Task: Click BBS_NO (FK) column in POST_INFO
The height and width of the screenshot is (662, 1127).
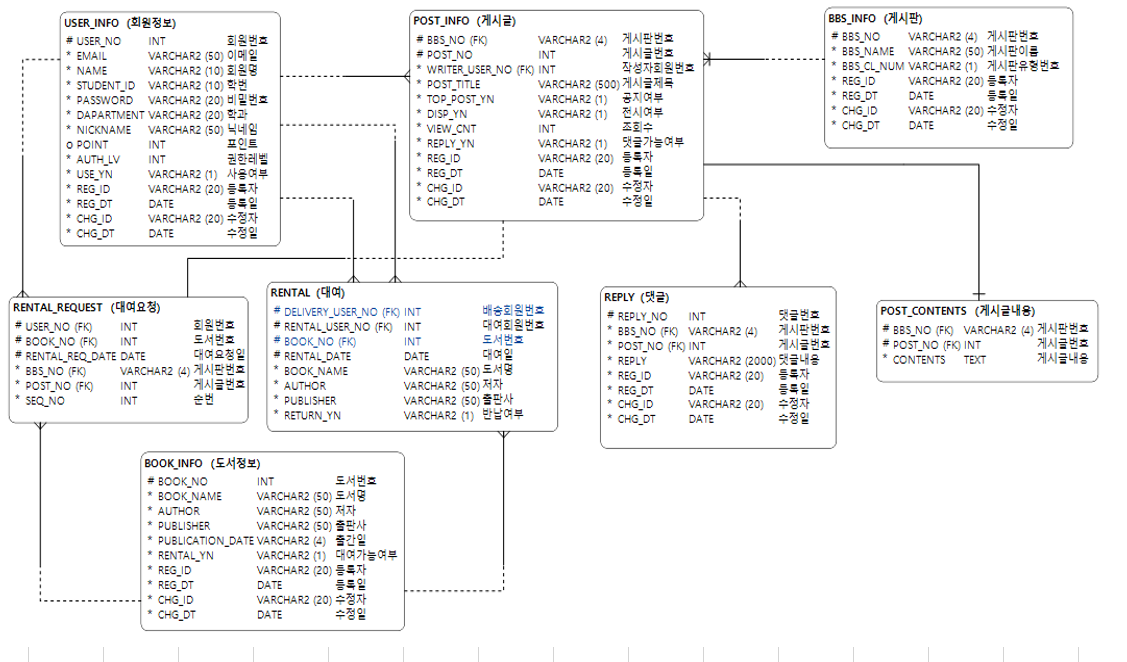Action: point(456,40)
